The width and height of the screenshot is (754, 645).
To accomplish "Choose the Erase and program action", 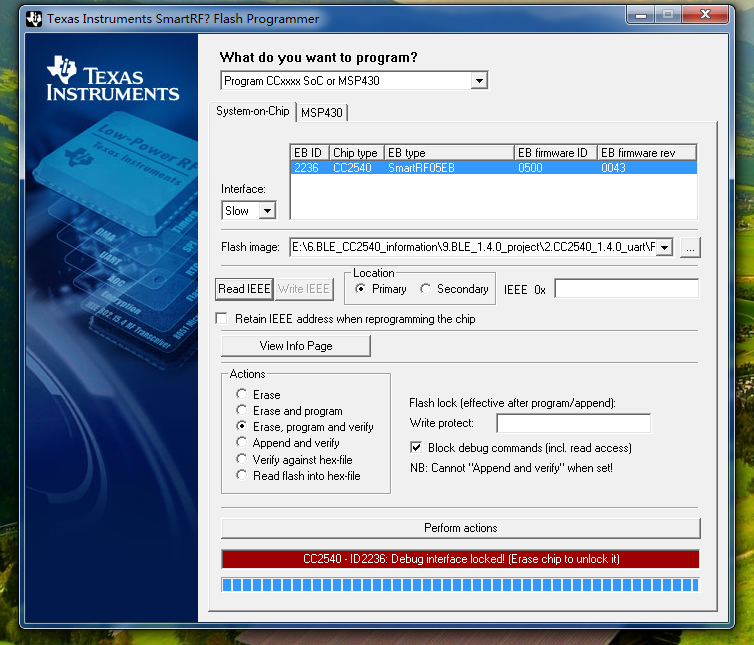I will (241, 410).
